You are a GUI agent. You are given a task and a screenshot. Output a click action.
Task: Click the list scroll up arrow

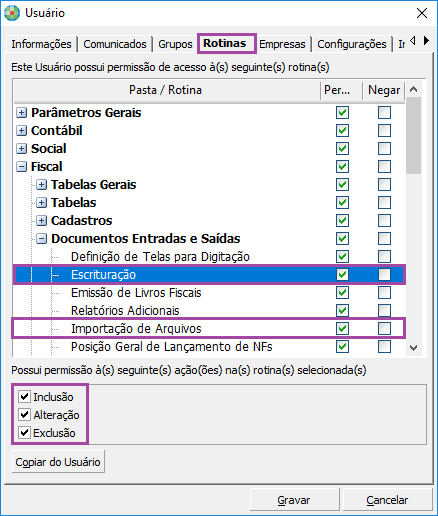pos(414,89)
